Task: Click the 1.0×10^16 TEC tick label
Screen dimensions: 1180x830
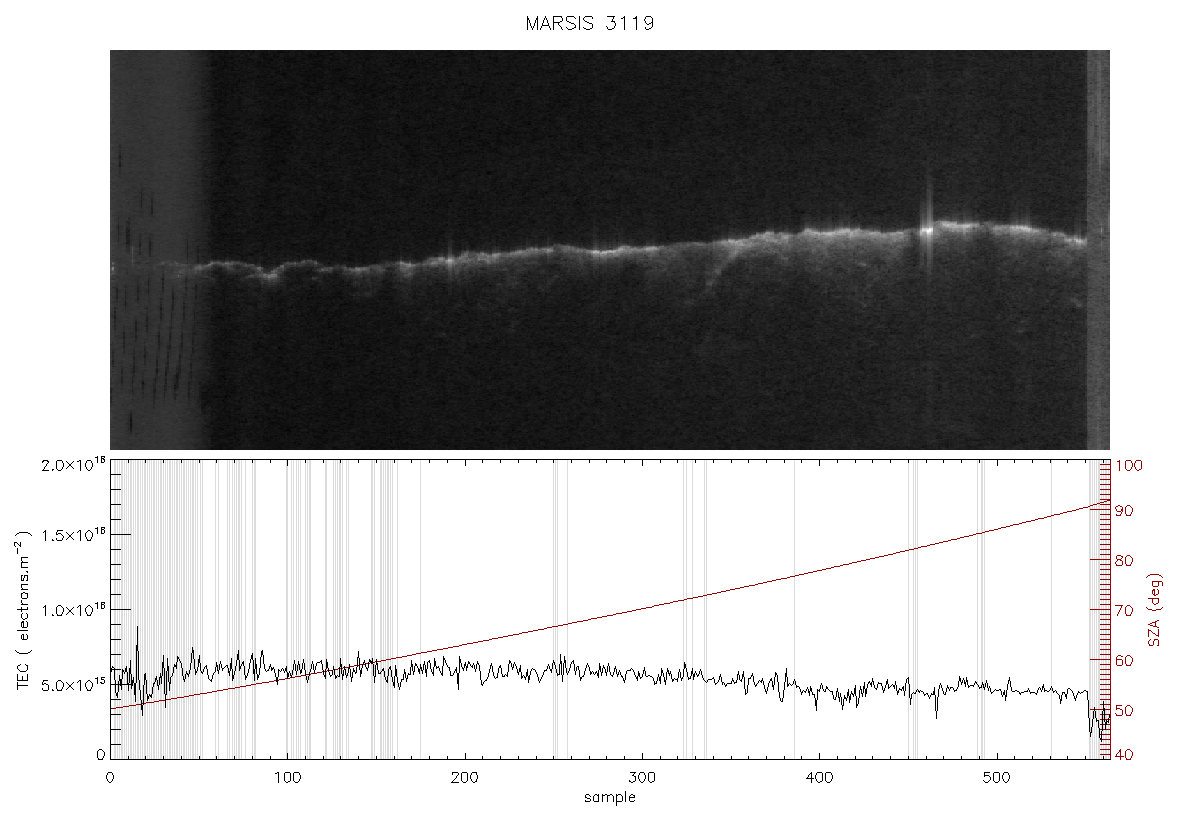Action: (73, 610)
